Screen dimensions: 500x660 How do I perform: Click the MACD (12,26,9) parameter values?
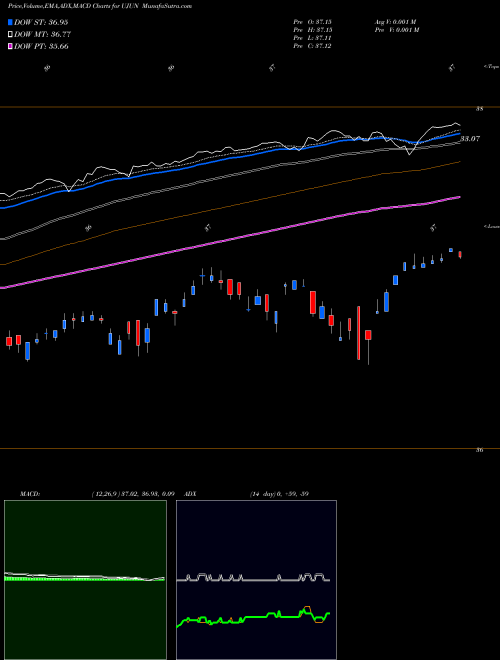pyautogui.click(x=133, y=494)
